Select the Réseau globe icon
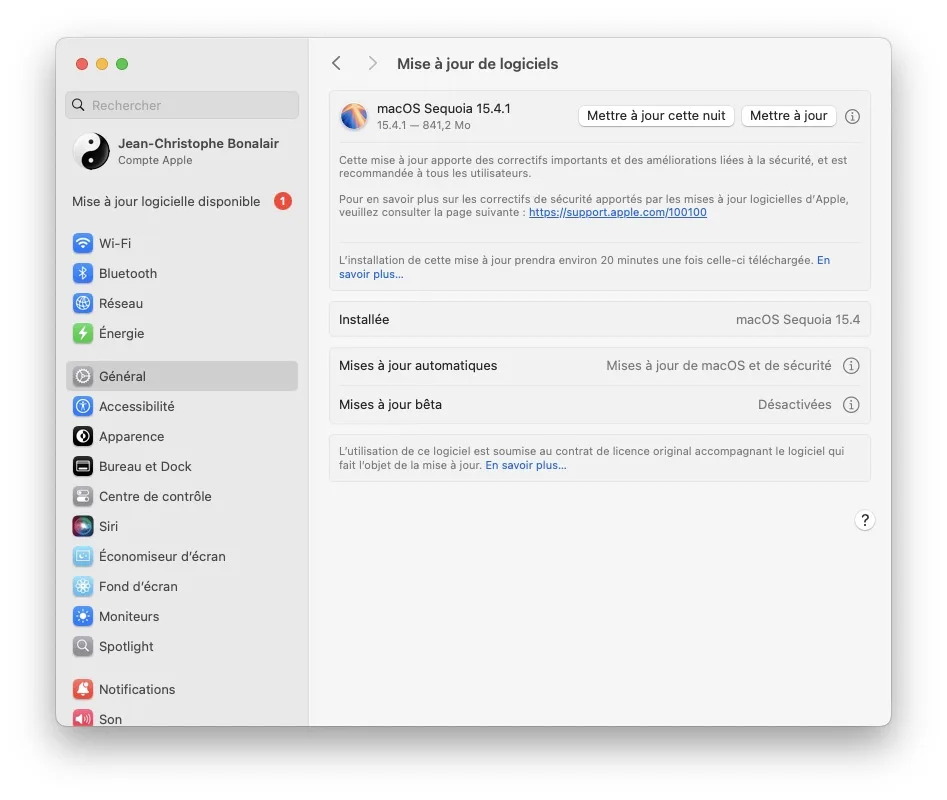The image size is (947, 800). [83, 303]
